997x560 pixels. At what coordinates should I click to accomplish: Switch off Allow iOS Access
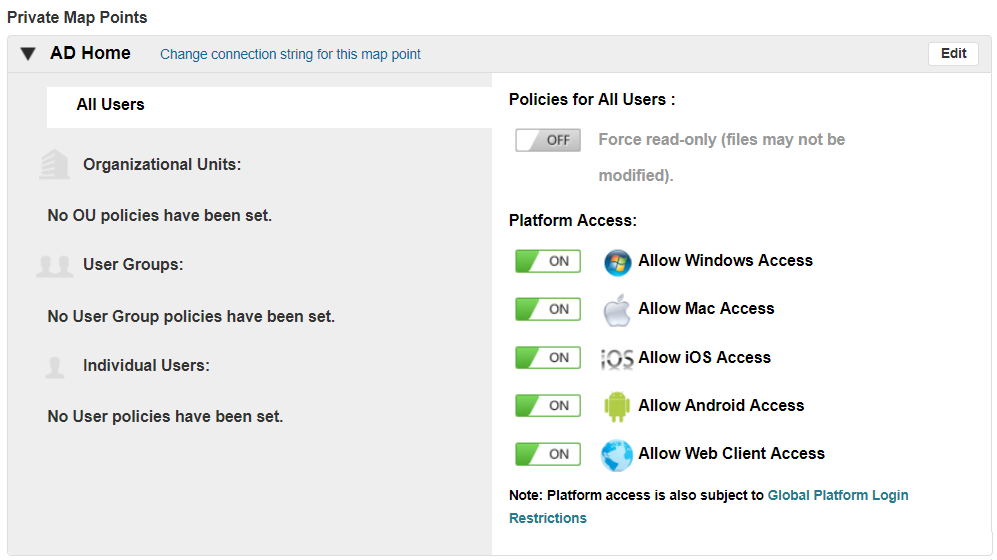[548, 357]
